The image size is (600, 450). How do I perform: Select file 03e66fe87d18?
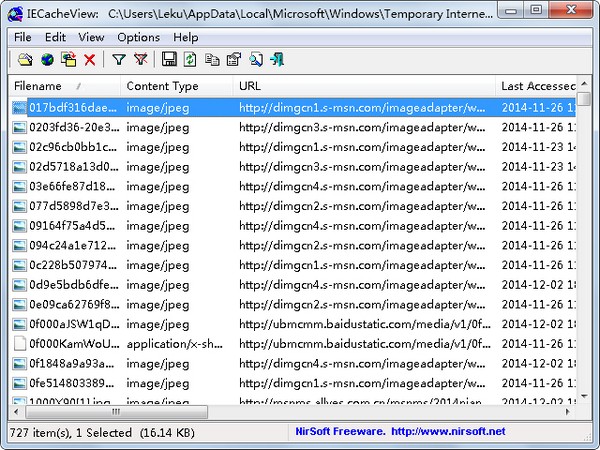click(72, 186)
